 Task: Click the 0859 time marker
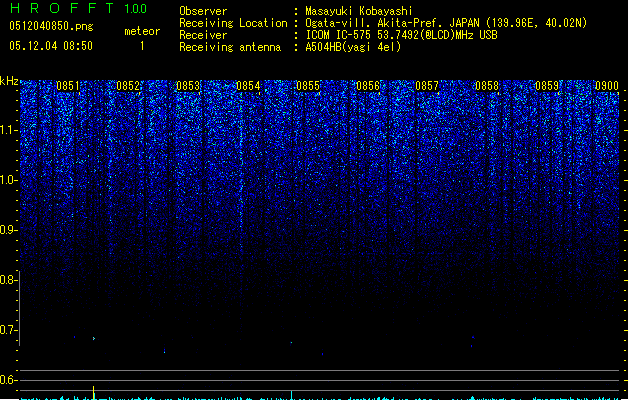(547, 86)
